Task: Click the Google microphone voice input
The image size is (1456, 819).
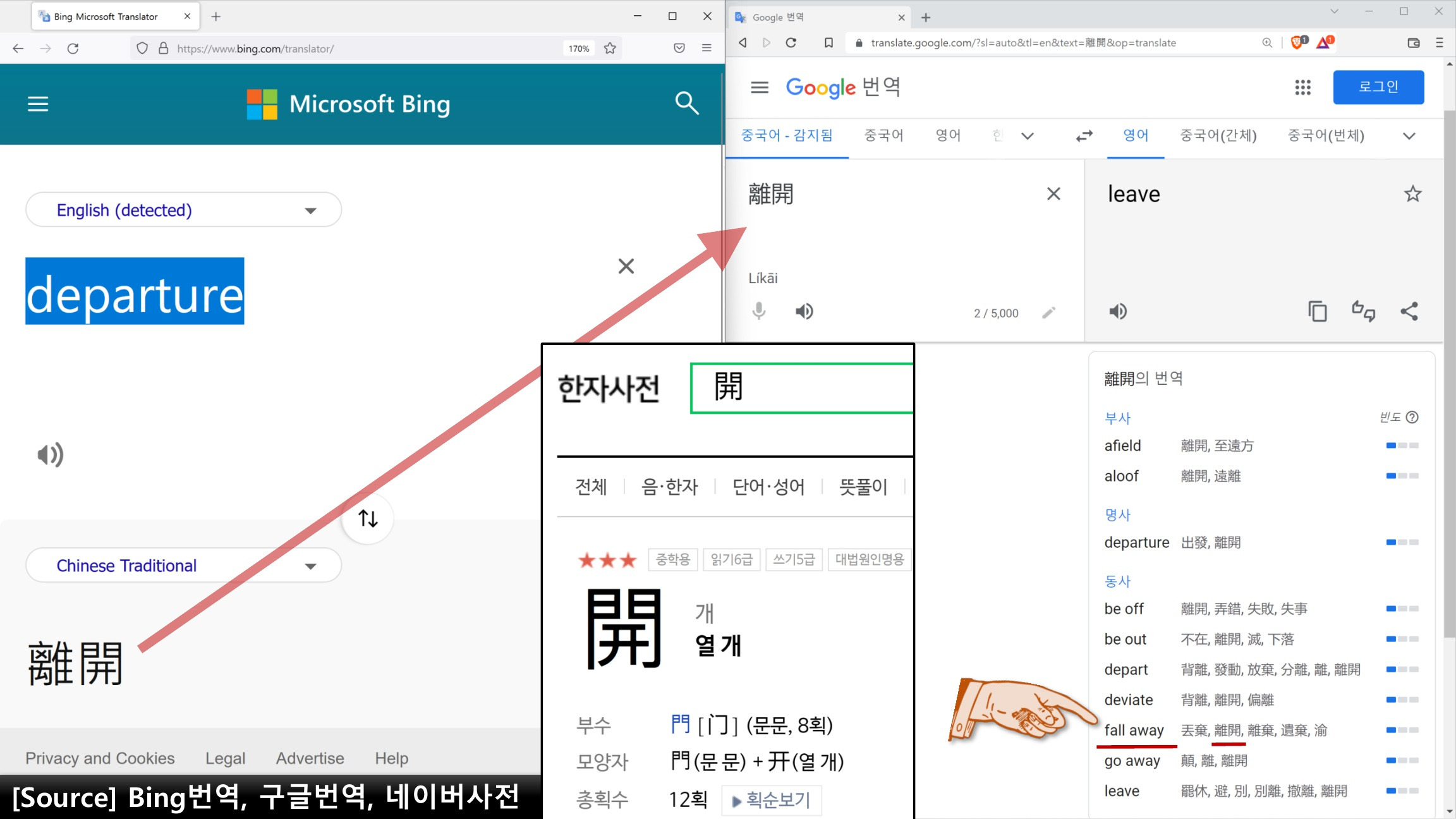Action: tap(759, 312)
